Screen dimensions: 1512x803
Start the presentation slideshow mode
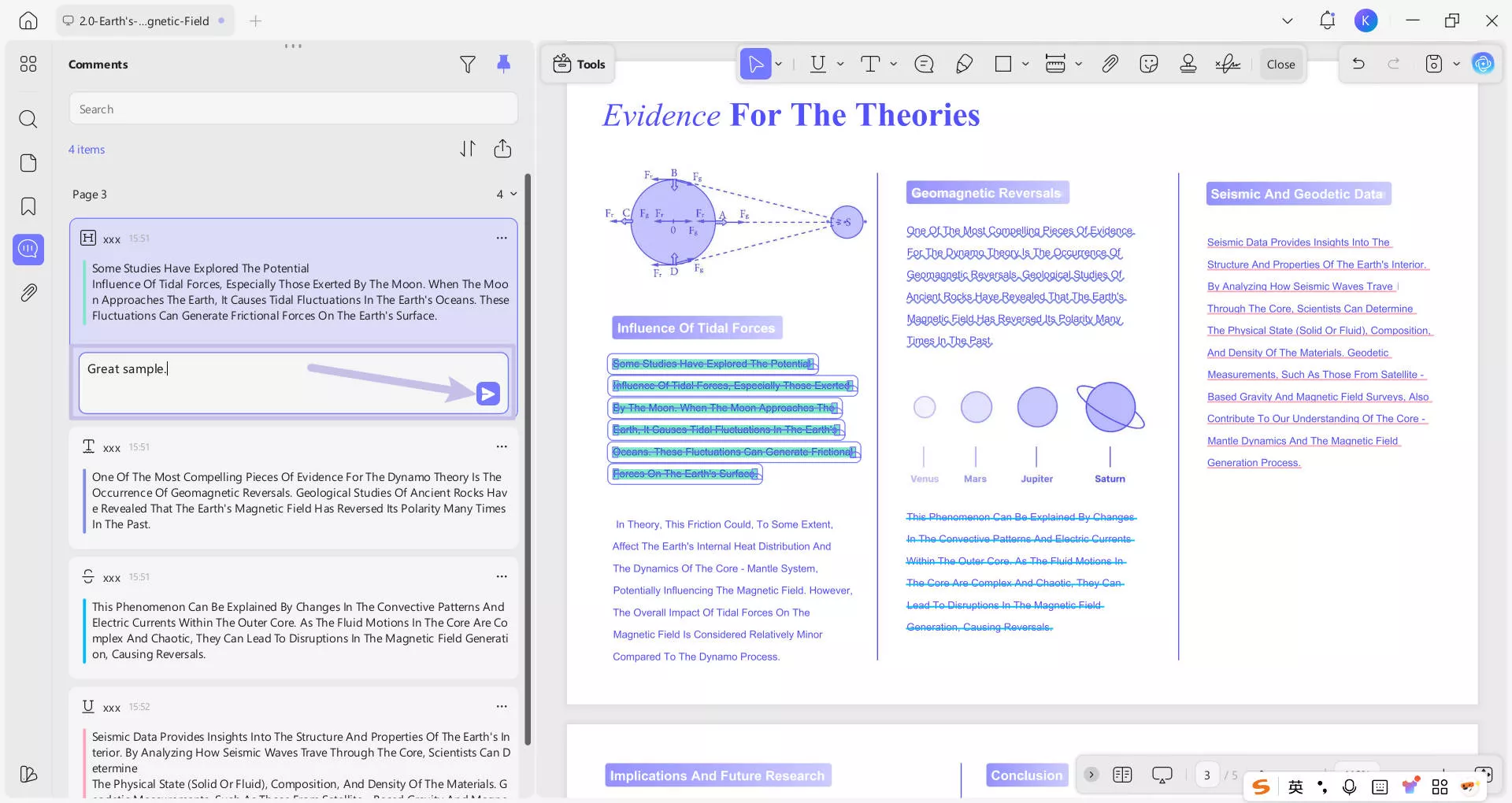coord(1162,775)
